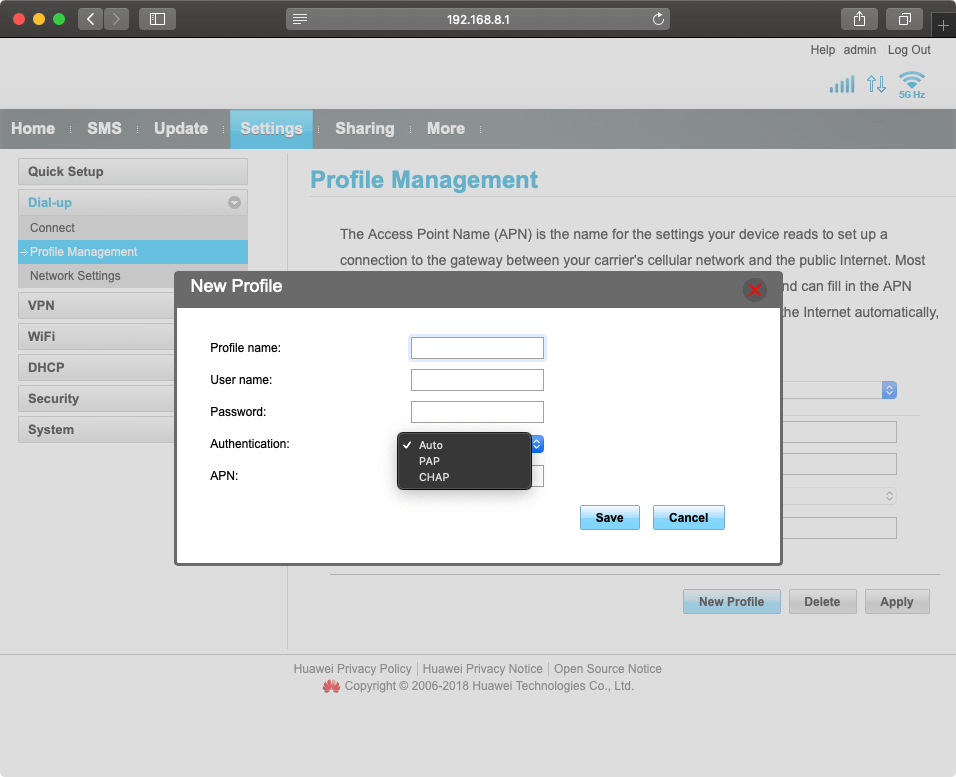Click the Save button

[609, 517]
